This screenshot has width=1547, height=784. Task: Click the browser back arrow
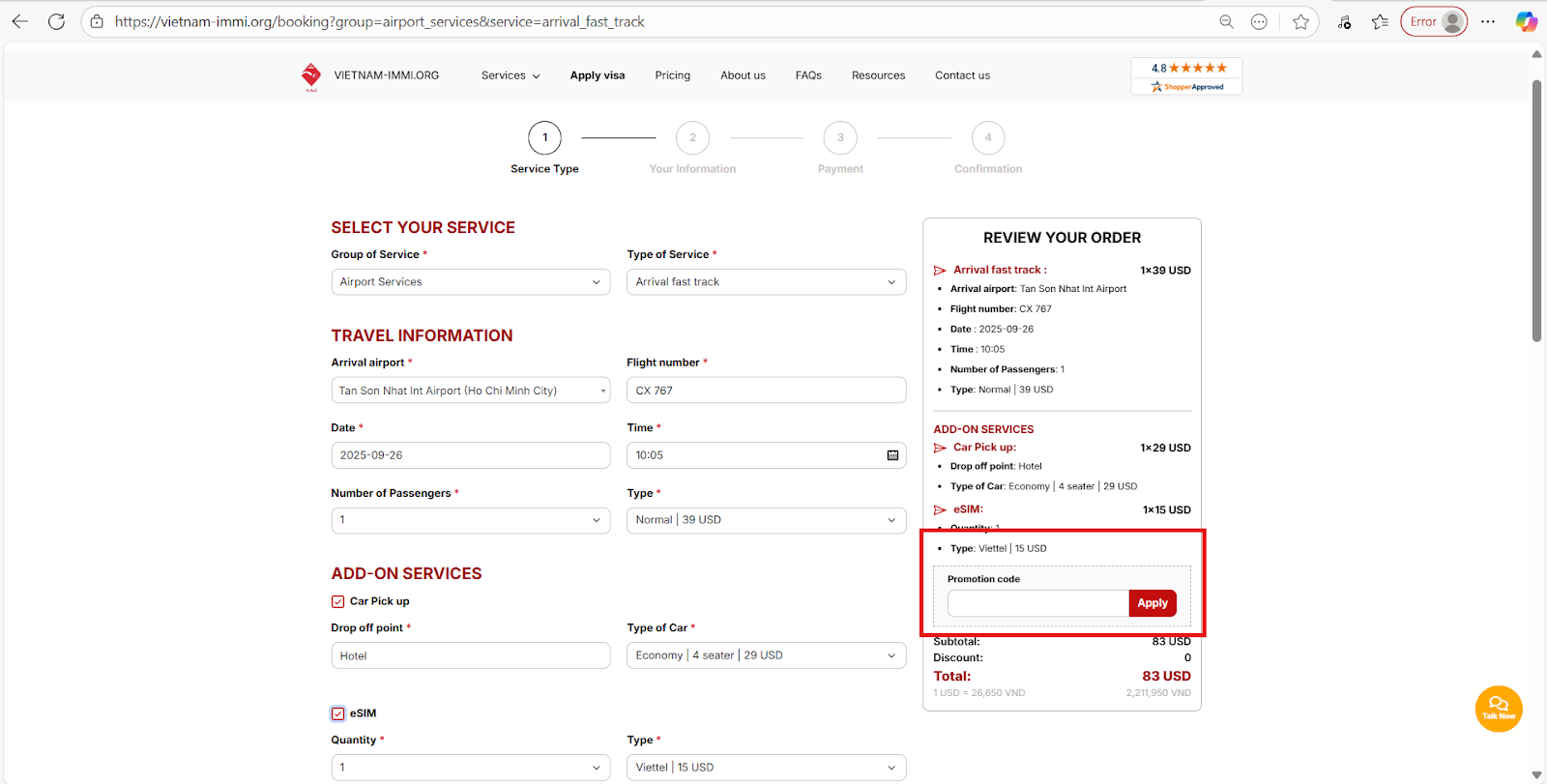point(20,21)
